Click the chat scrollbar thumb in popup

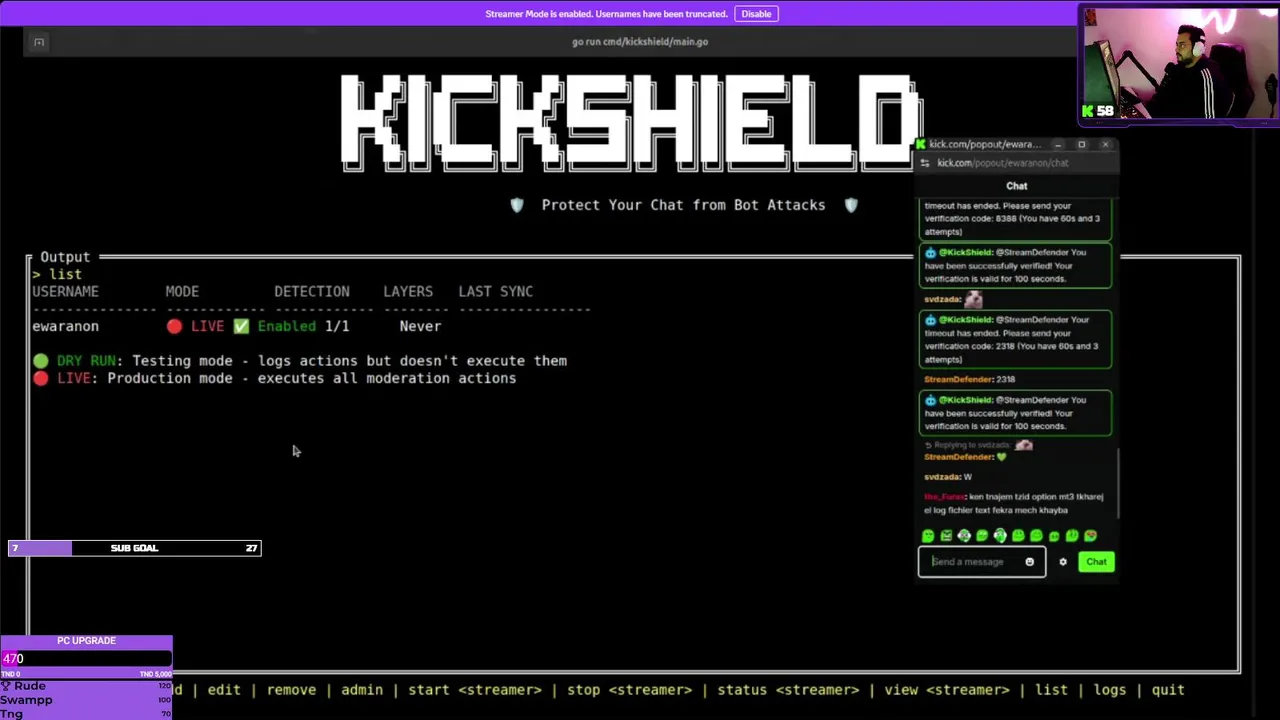coord(1117,483)
